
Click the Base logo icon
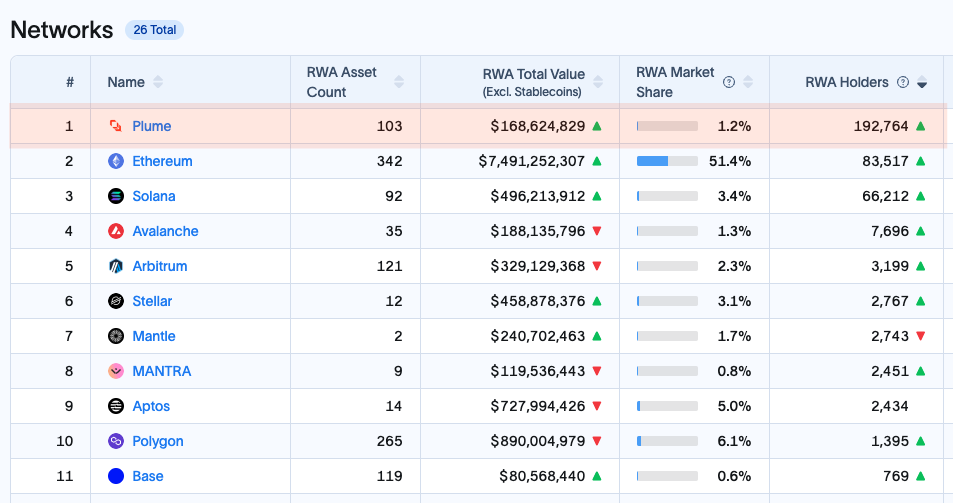pyautogui.click(x=115, y=476)
